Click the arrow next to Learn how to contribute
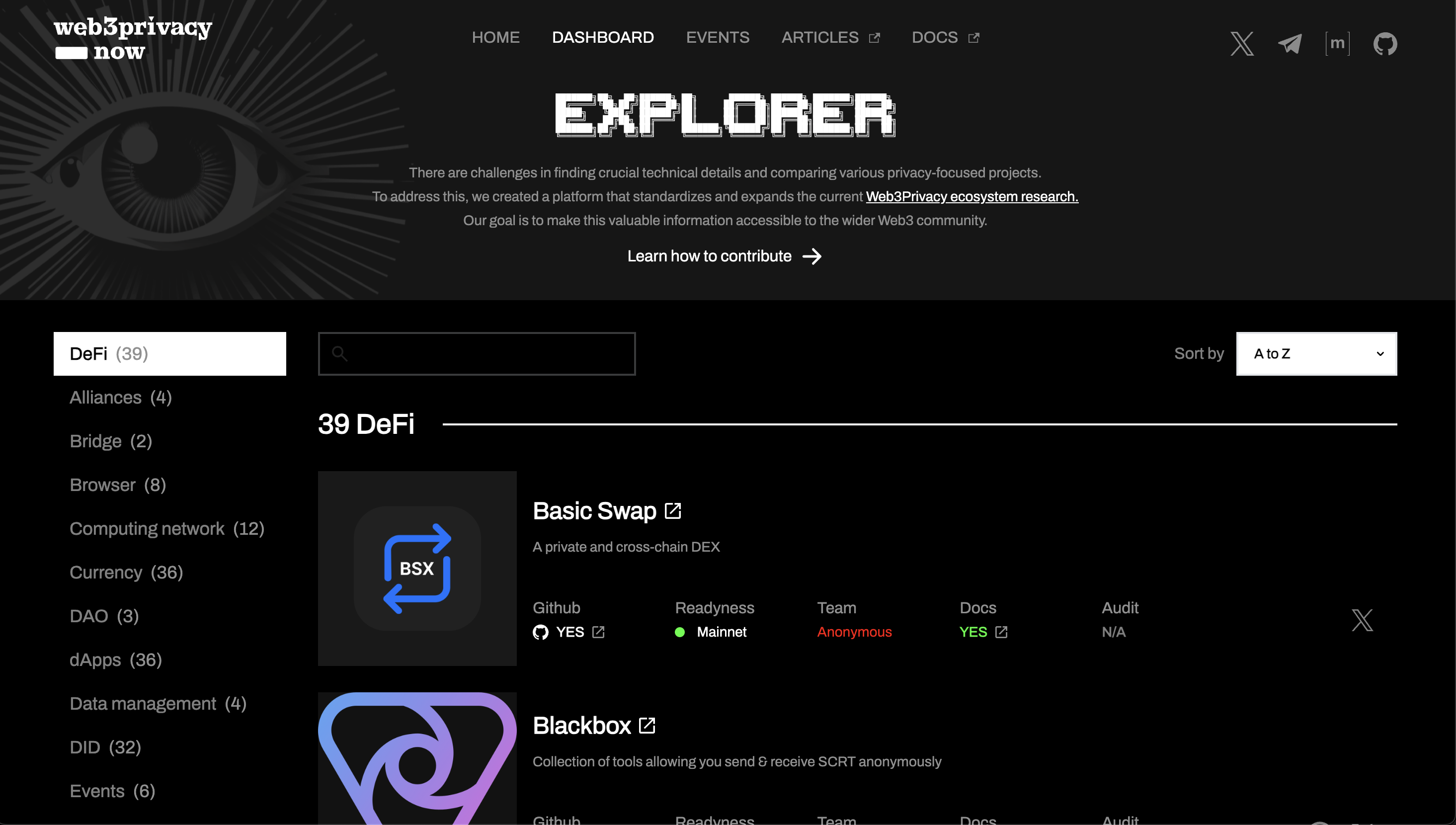Viewport: 1456px width, 825px height. point(812,256)
